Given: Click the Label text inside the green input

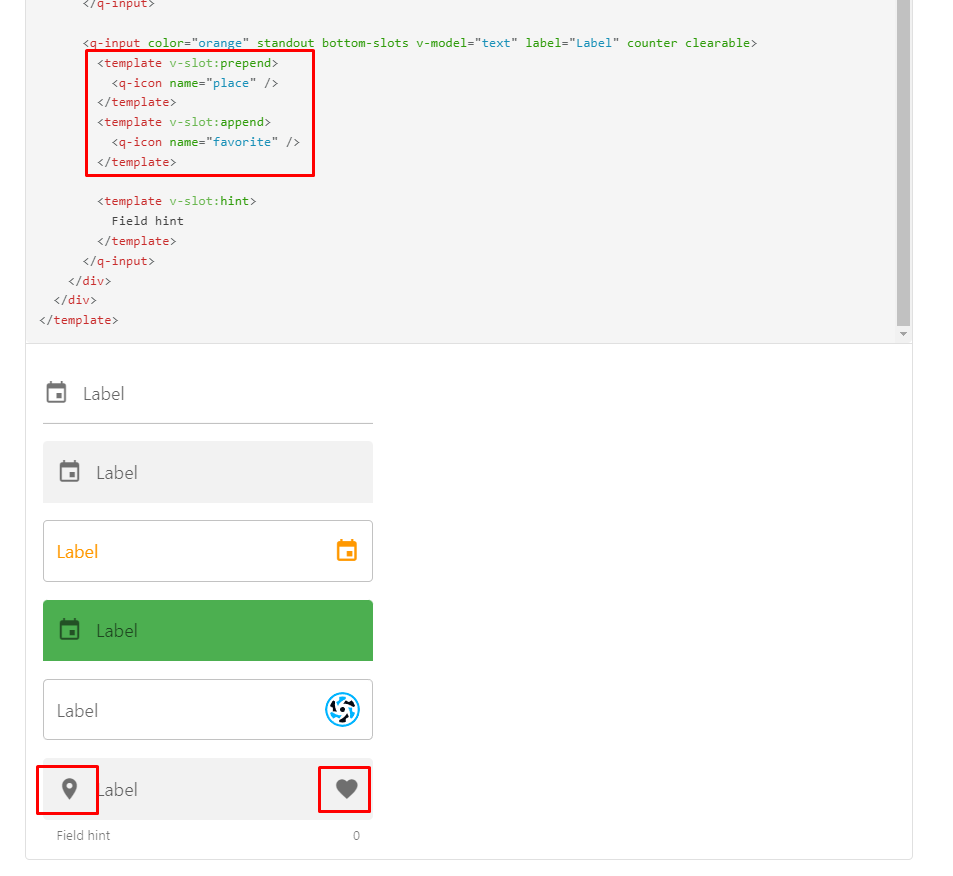Looking at the screenshot, I should tap(117, 630).
